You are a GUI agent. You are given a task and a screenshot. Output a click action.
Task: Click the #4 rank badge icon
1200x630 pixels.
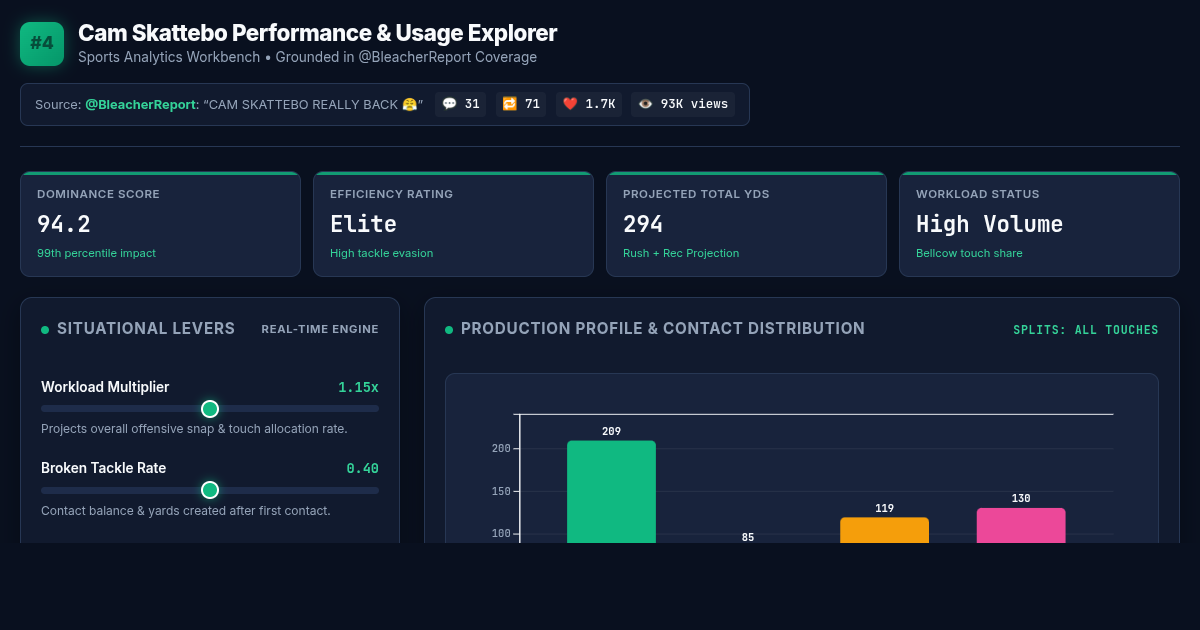(42, 44)
